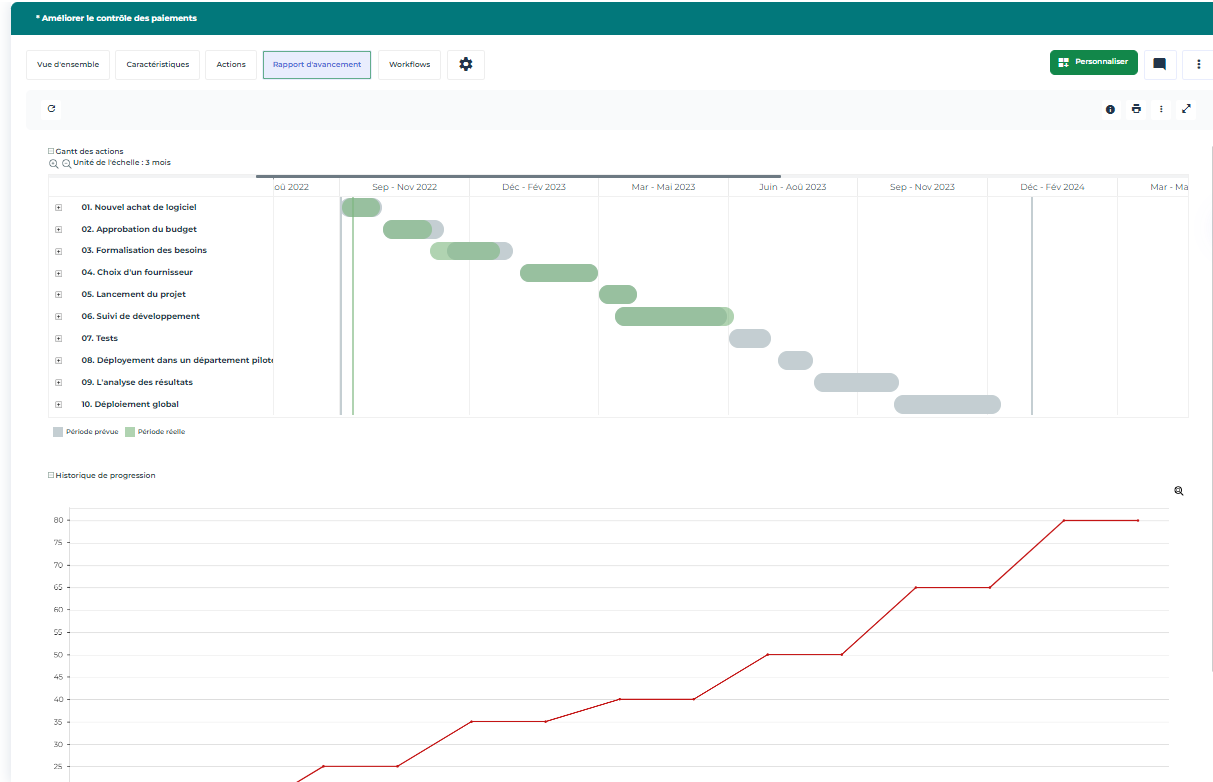Zoom in the Gantt scale
This screenshot has width=1213, height=782.
coord(54,163)
